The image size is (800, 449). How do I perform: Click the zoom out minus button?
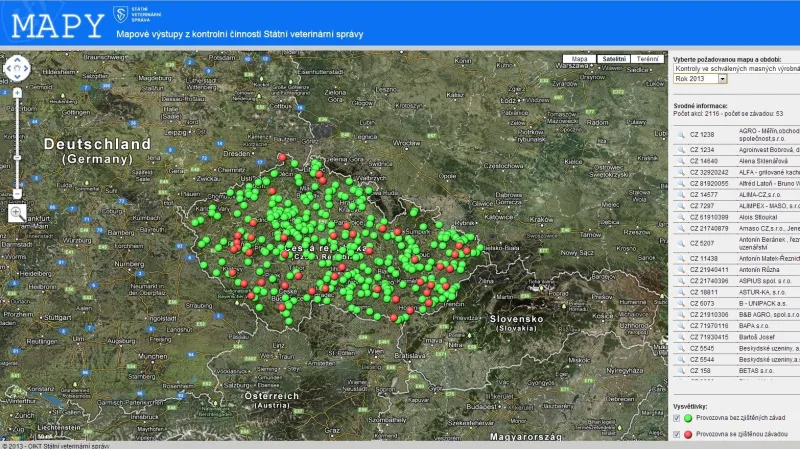tap(18, 194)
